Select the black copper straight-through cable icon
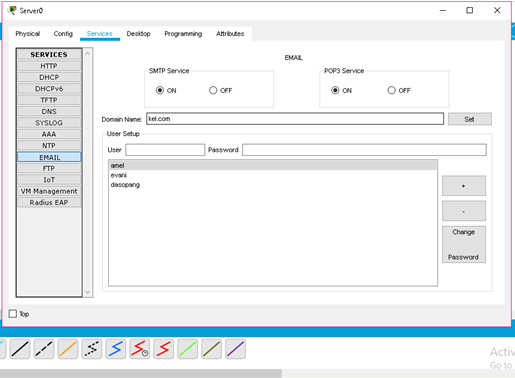Image resolution: width=515 pixels, height=378 pixels. tap(20, 349)
